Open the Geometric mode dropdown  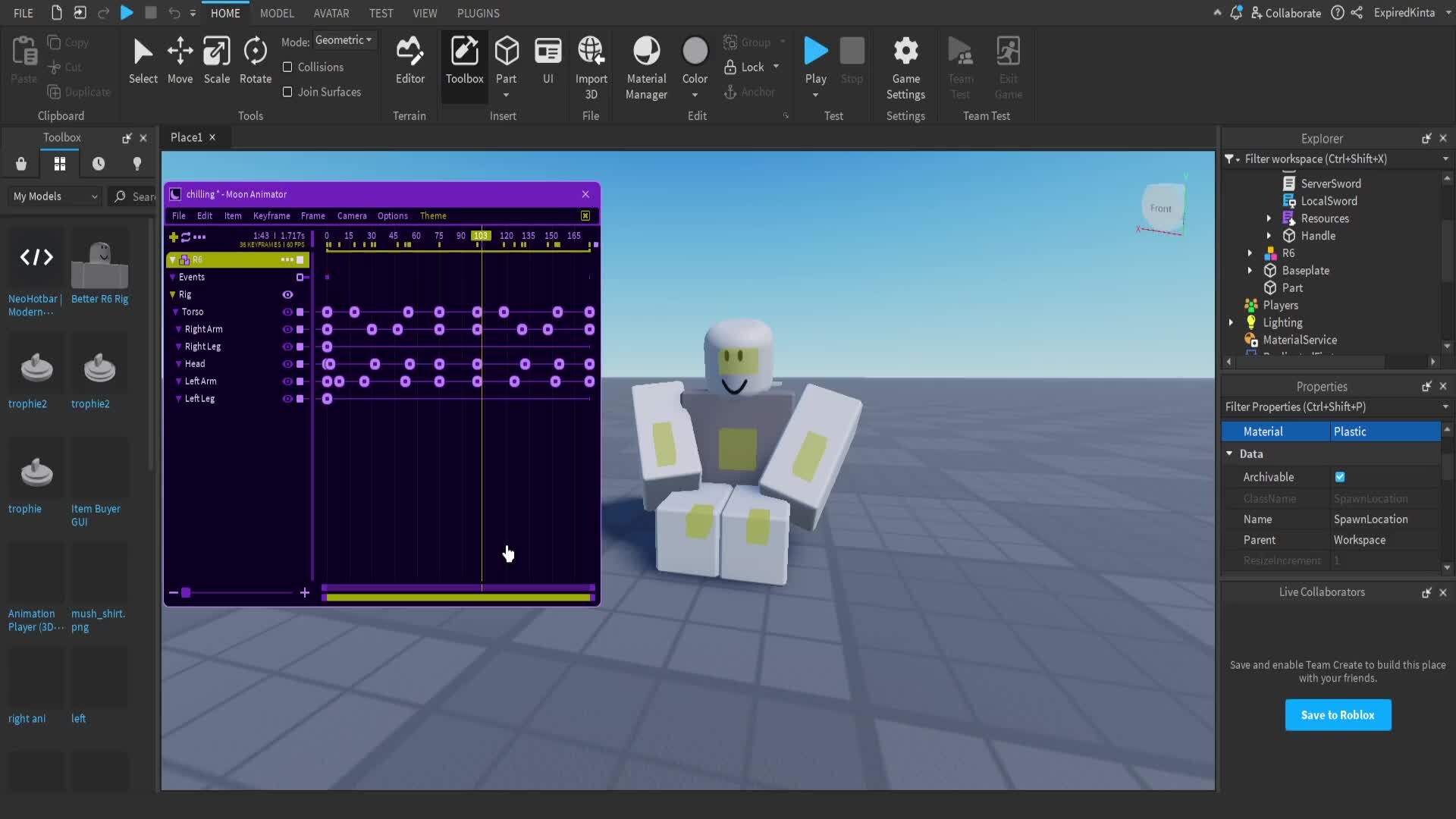point(344,39)
